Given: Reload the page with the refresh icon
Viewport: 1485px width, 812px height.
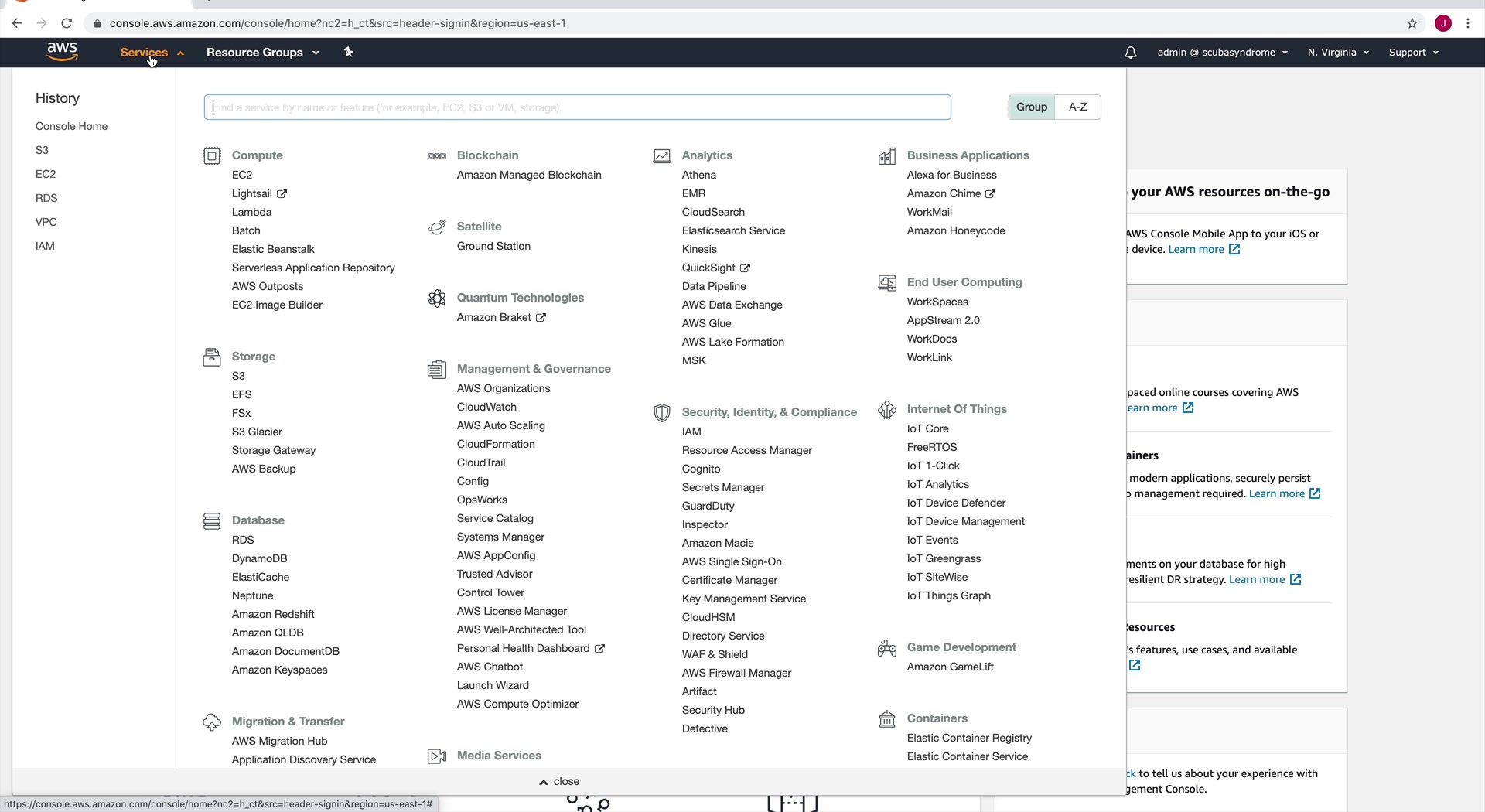Looking at the screenshot, I should (67, 23).
